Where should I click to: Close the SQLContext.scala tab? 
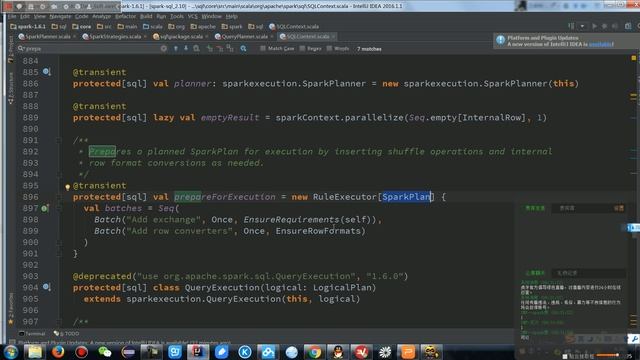pyautogui.click(x=333, y=36)
